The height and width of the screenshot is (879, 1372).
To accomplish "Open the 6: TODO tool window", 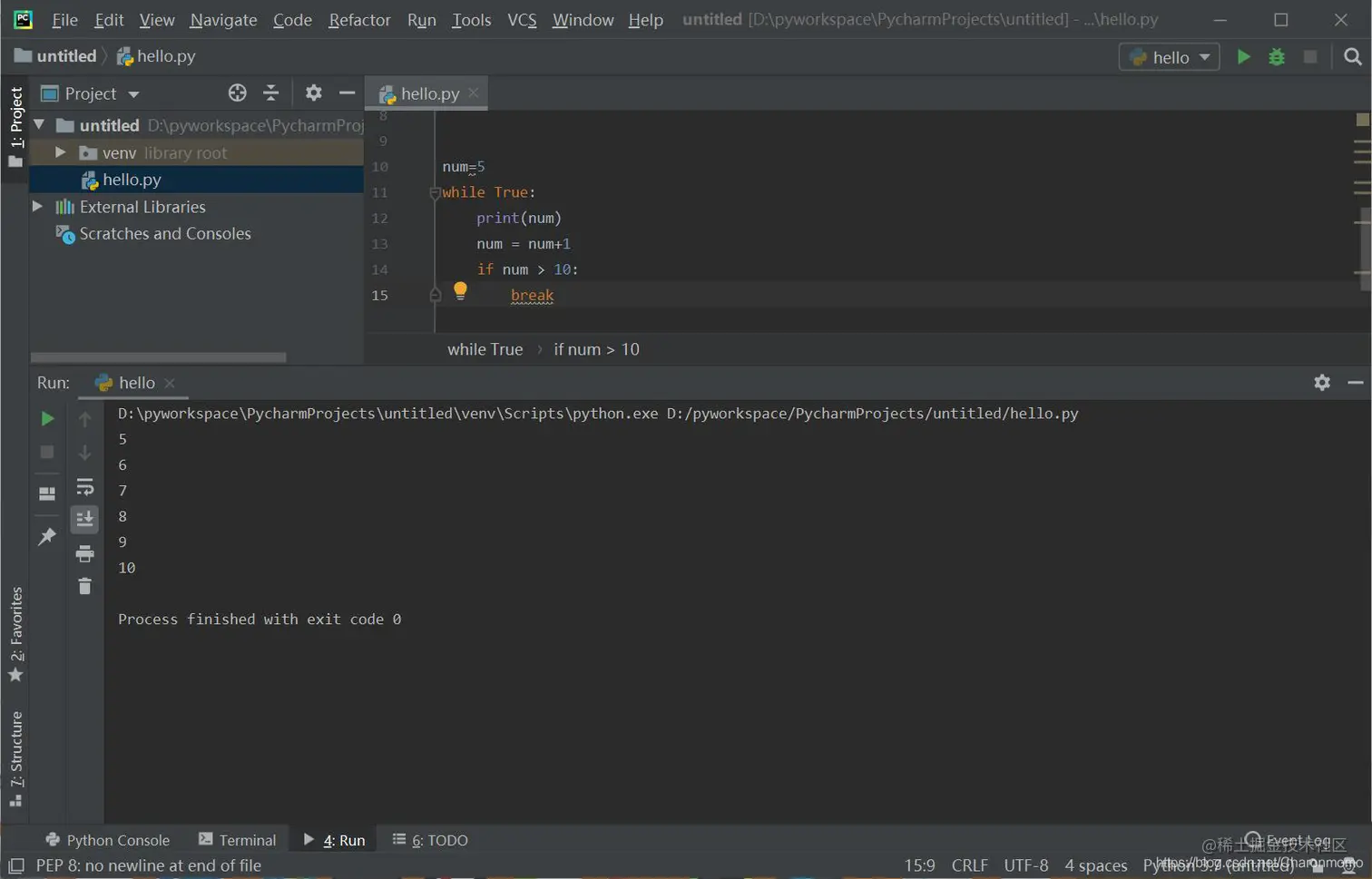I will coord(430,840).
